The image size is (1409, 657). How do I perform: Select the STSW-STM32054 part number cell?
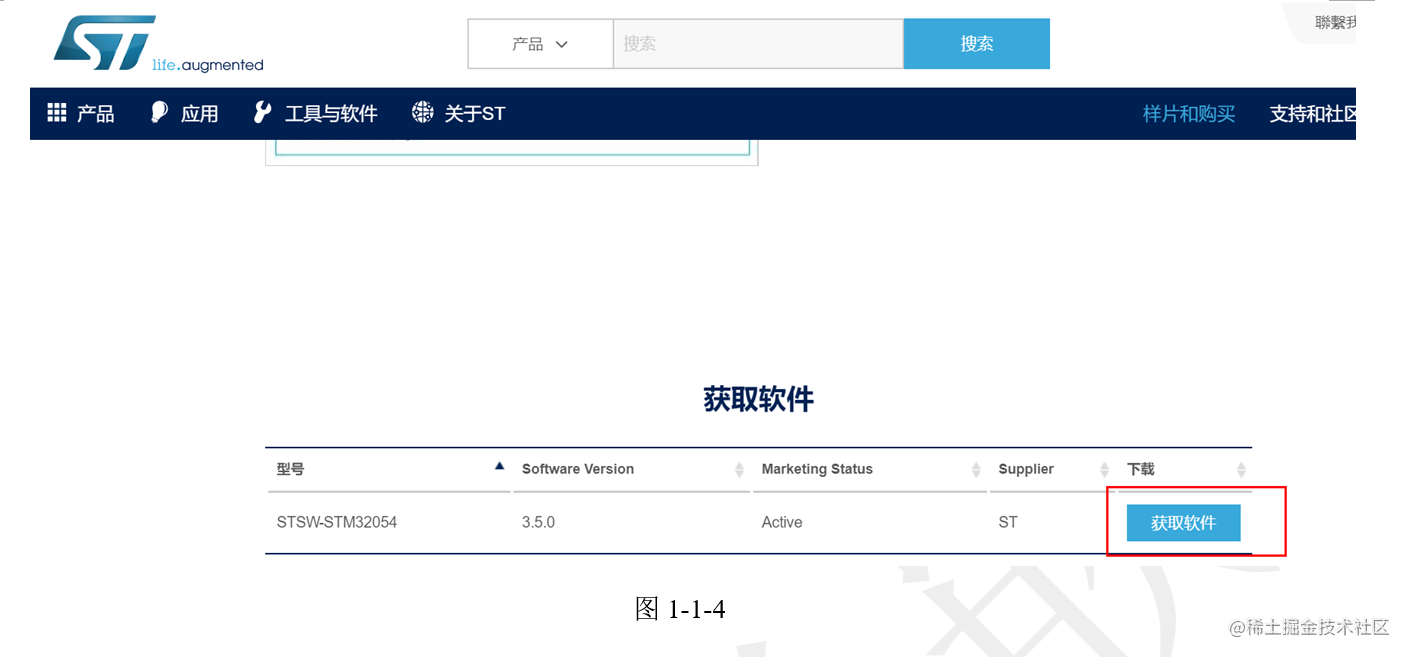click(337, 522)
